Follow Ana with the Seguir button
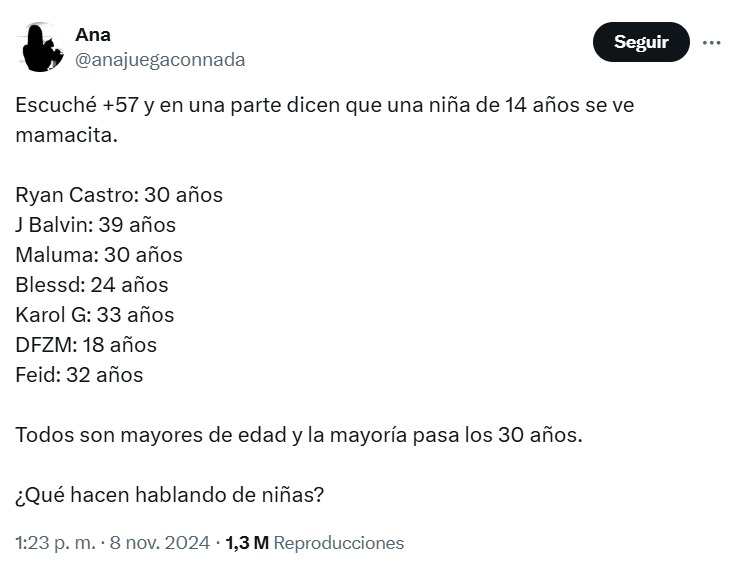 (641, 42)
